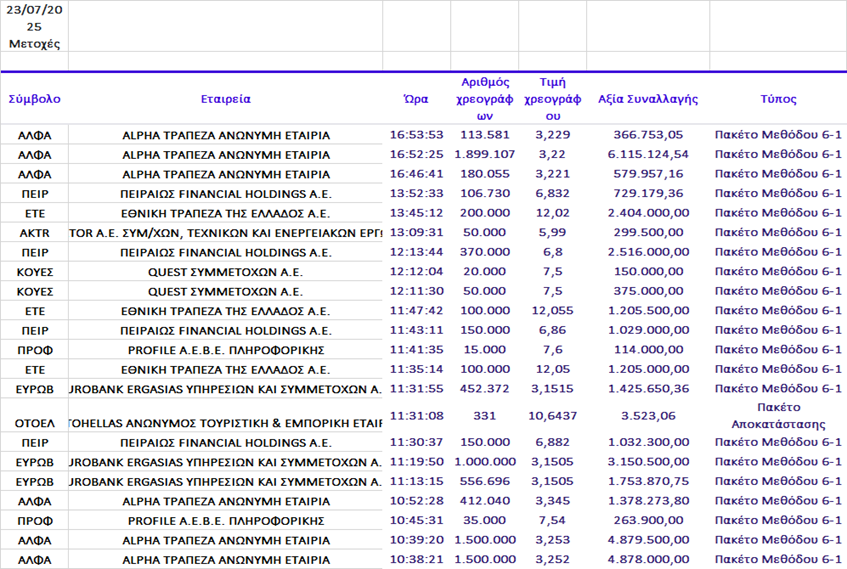Image resolution: width=847 pixels, height=569 pixels.
Task: Select the value cell 2.516.000,00
Action: pos(648,251)
